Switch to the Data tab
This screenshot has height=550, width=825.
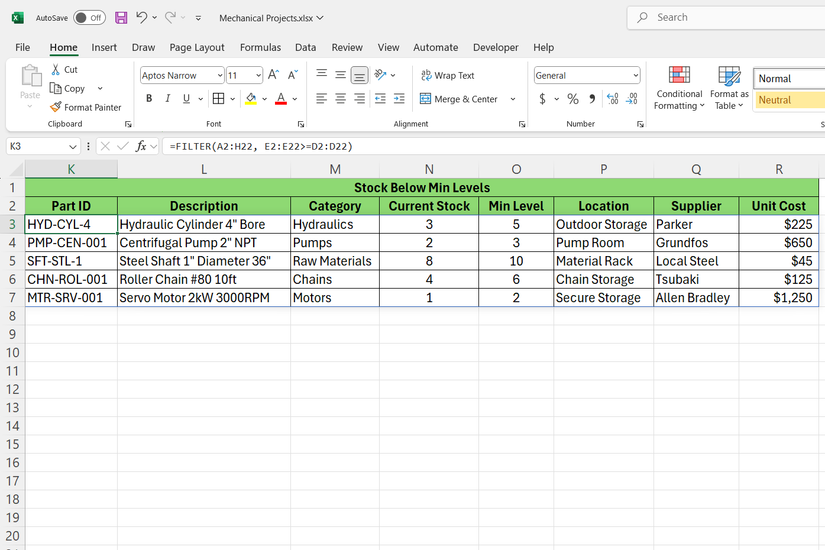pos(306,47)
